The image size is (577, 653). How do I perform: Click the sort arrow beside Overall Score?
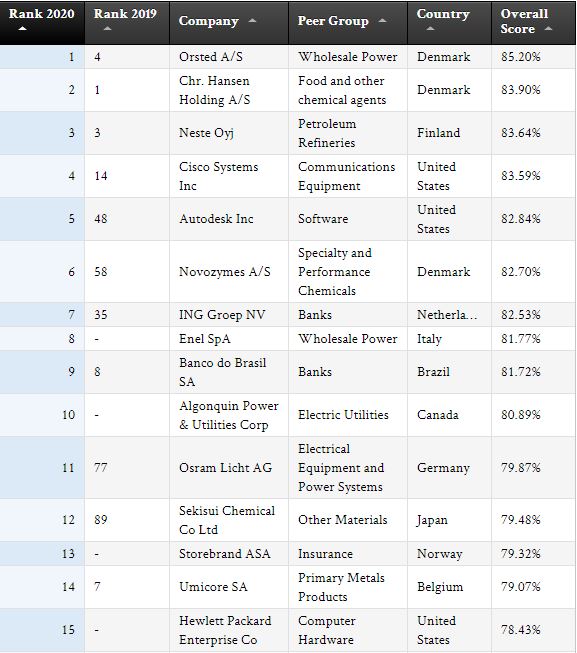549,29
